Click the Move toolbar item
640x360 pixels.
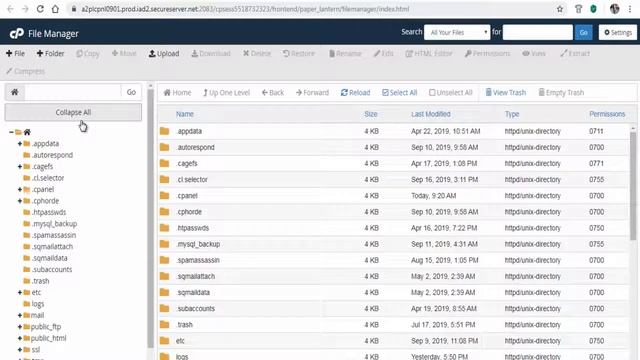coord(124,53)
